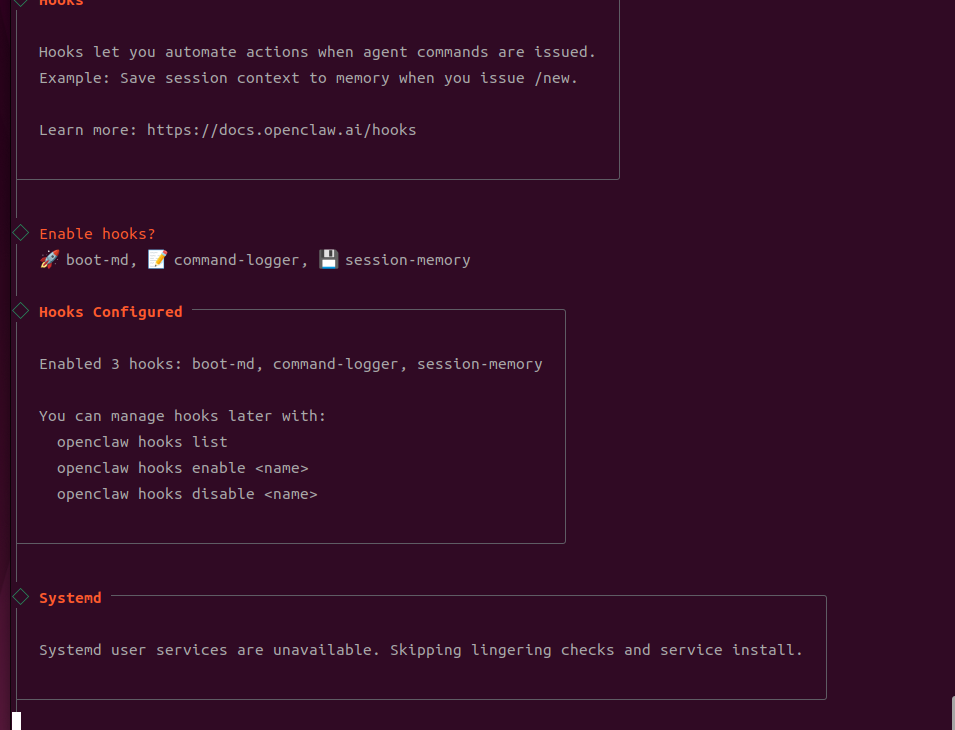Click the rocket emoji before boot-md

49,260
